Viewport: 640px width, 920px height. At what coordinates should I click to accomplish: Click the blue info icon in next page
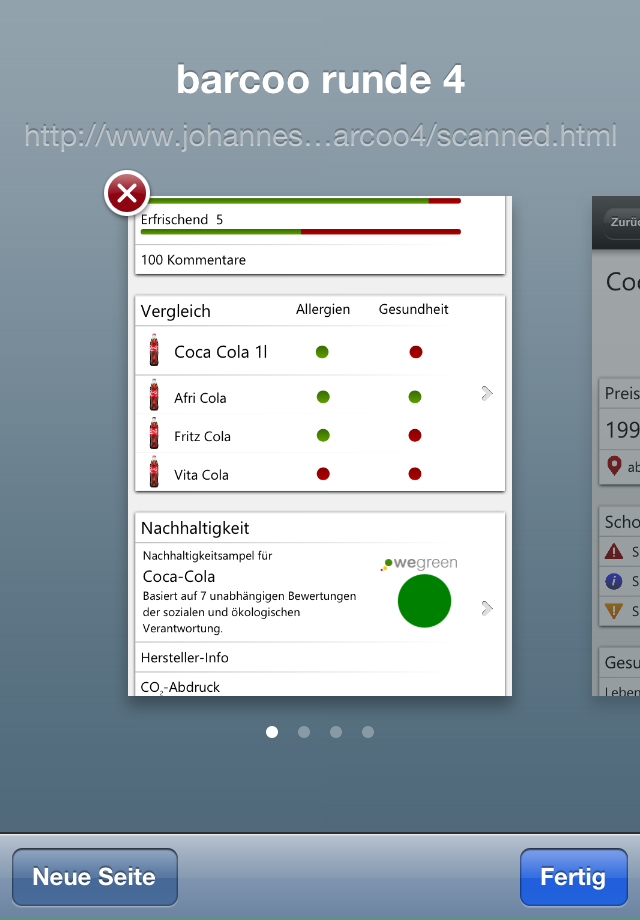pyautogui.click(x=614, y=581)
